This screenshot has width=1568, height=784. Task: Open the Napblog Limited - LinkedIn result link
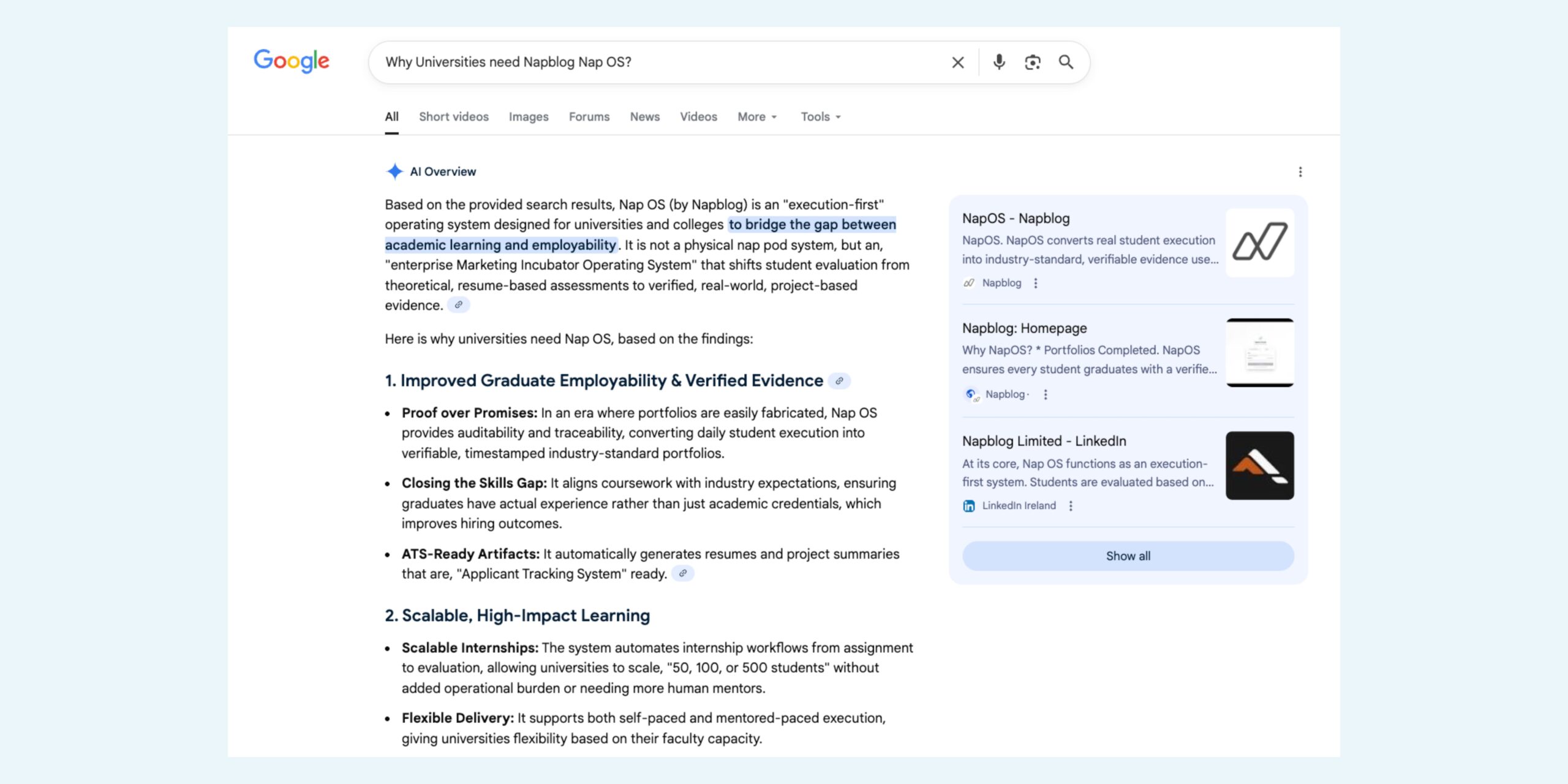(1044, 440)
